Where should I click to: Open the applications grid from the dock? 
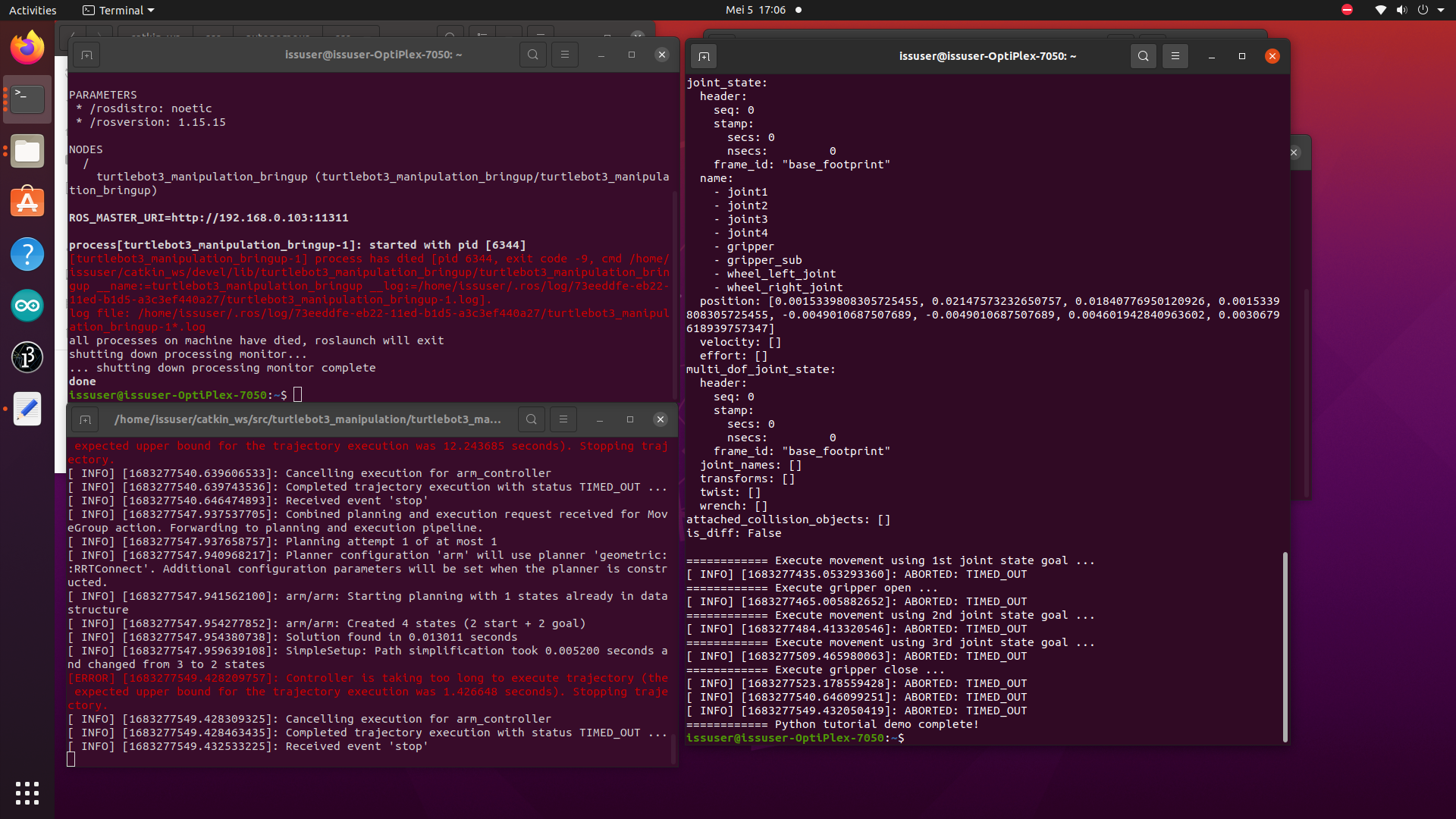[x=27, y=792]
